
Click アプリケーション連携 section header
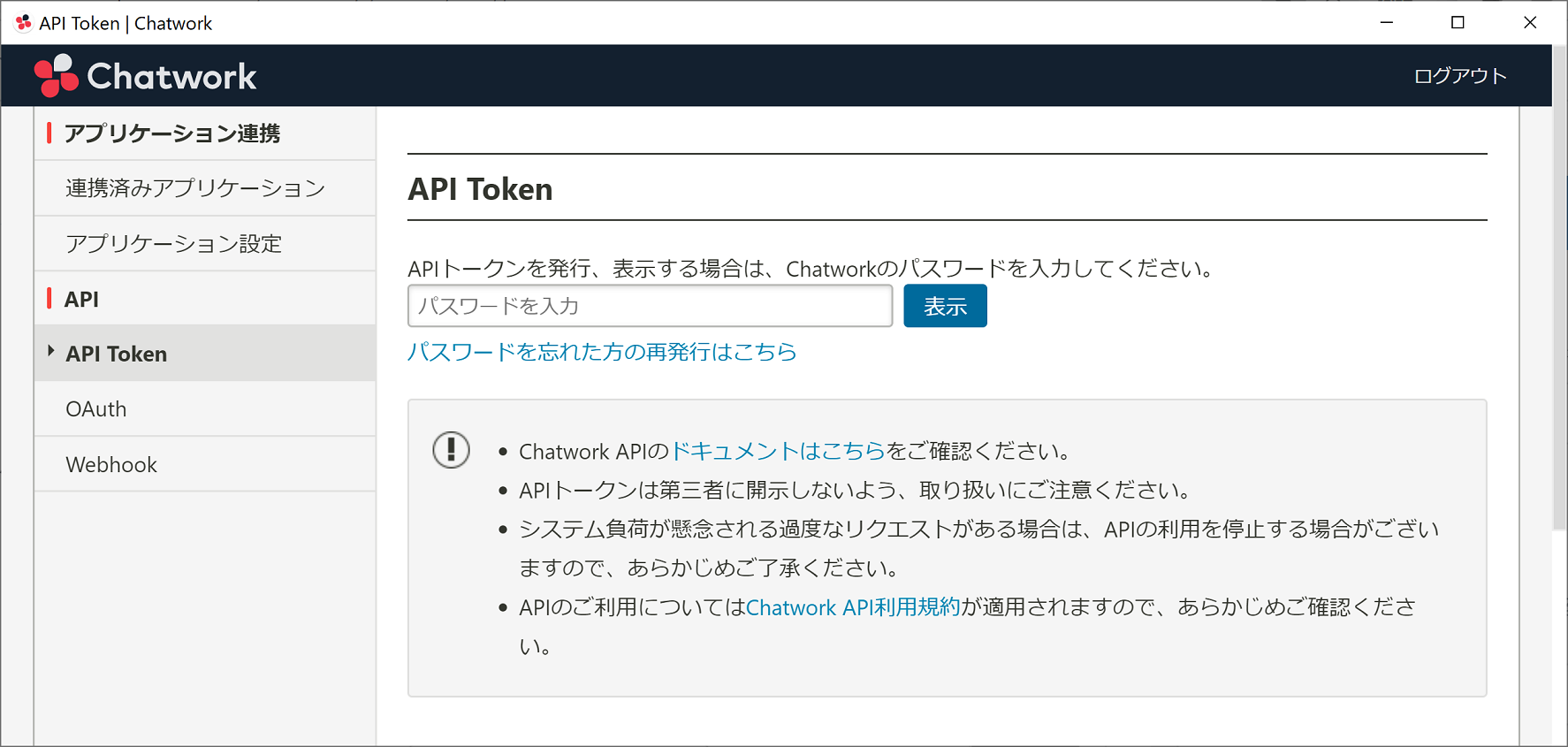[x=172, y=133]
